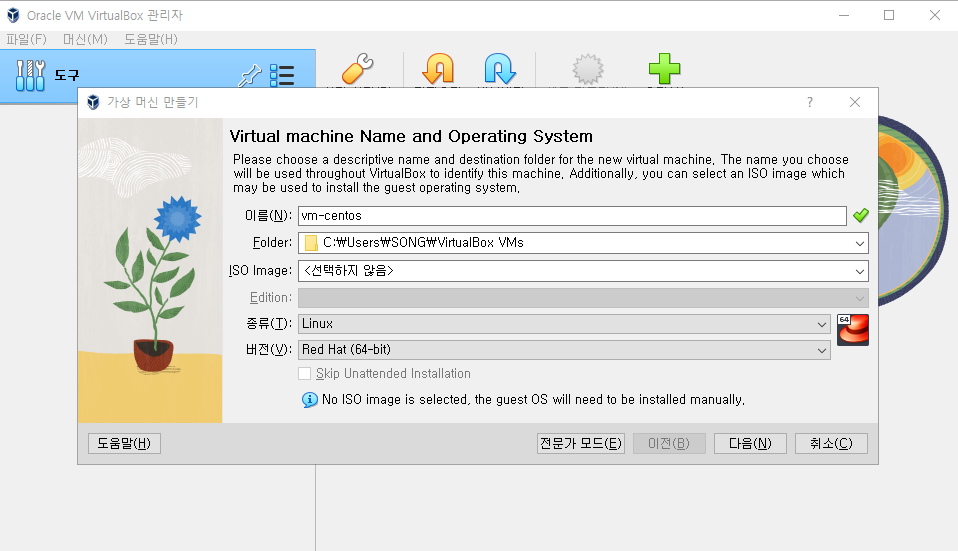This screenshot has height=551, width=958.
Task: Click the question mark help button in dialog
Action: coord(810,102)
